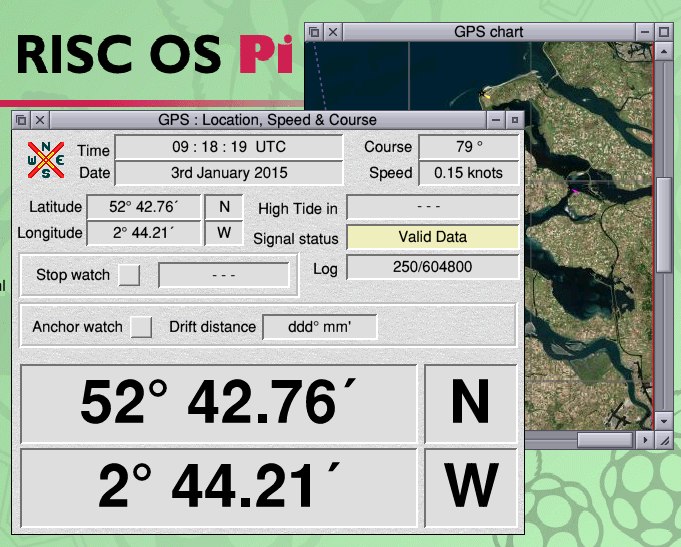Close the GPS chart window
This screenshot has height=547, width=681.
point(333,32)
